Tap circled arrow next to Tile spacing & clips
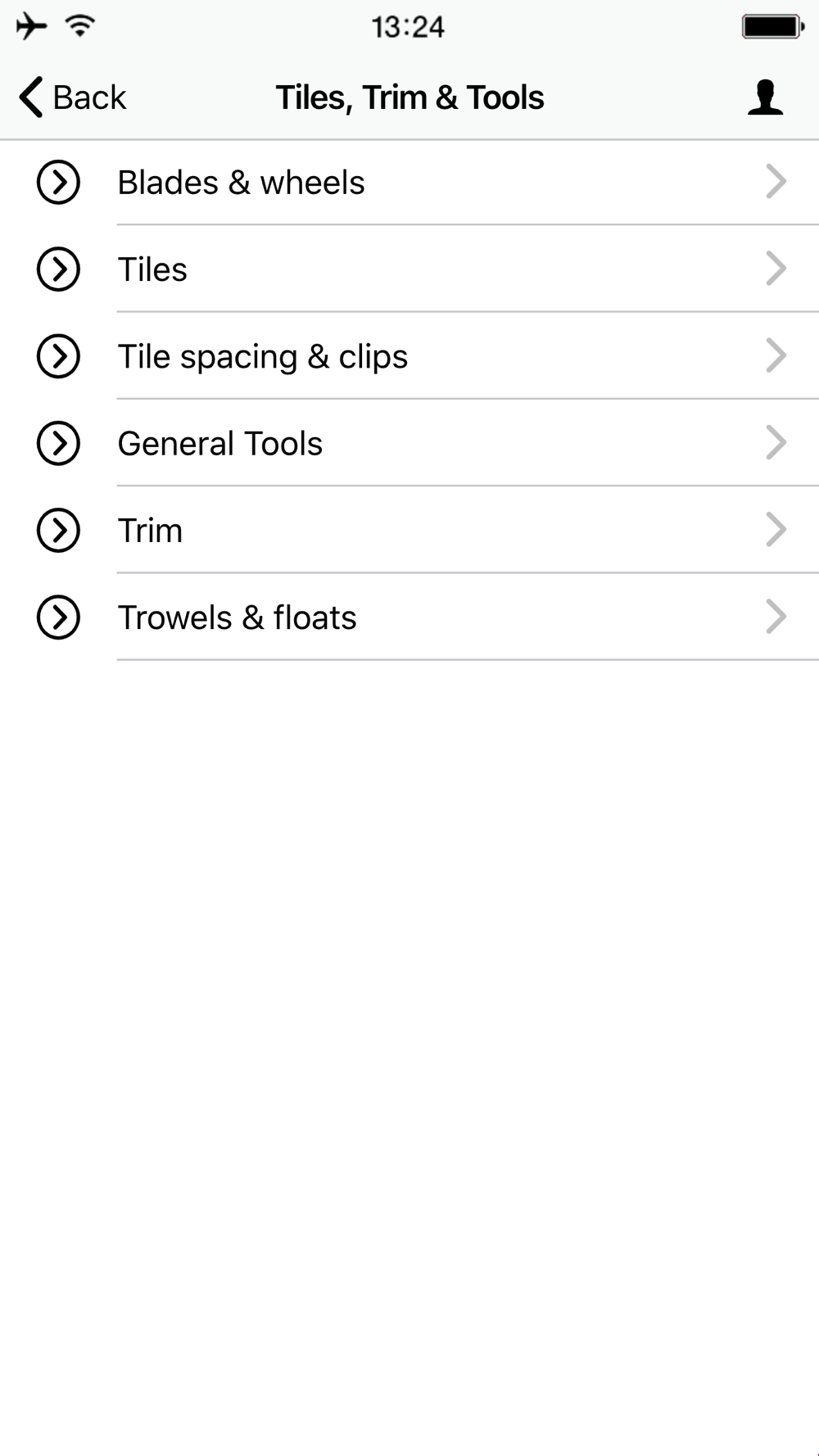This screenshot has width=819, height=1456. (x=58, y=356)
